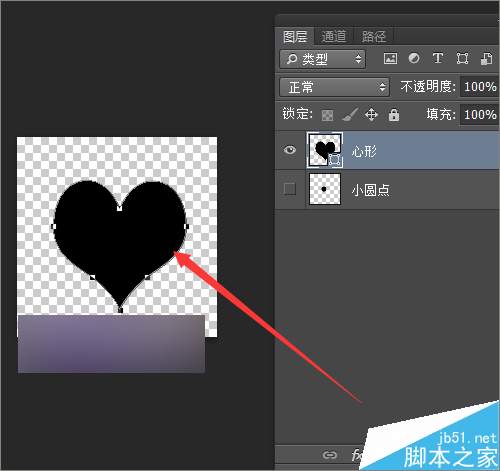Viewport: 500px width, 471px height.
Task: Filter for smart objects icon
Action: point(486,59)
